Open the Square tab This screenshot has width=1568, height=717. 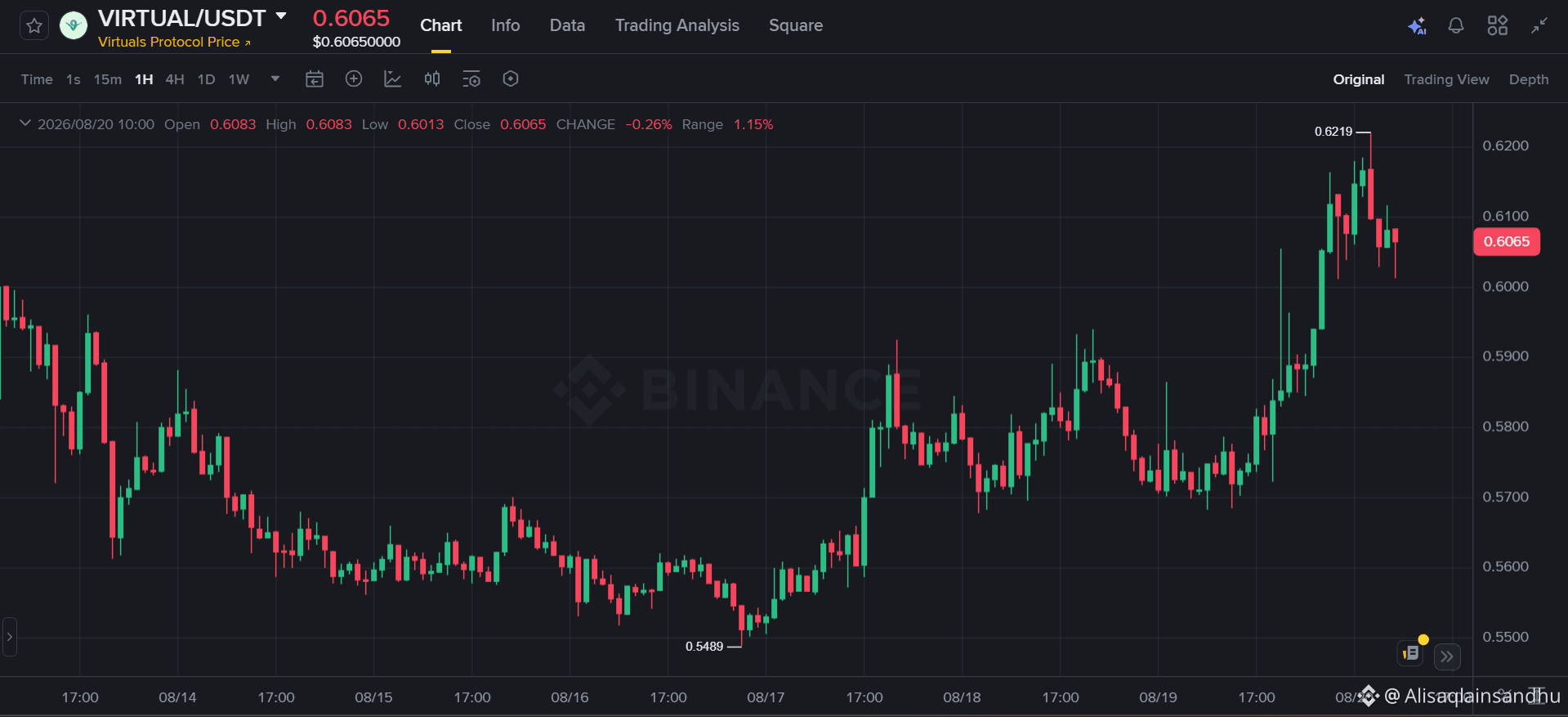796,25
